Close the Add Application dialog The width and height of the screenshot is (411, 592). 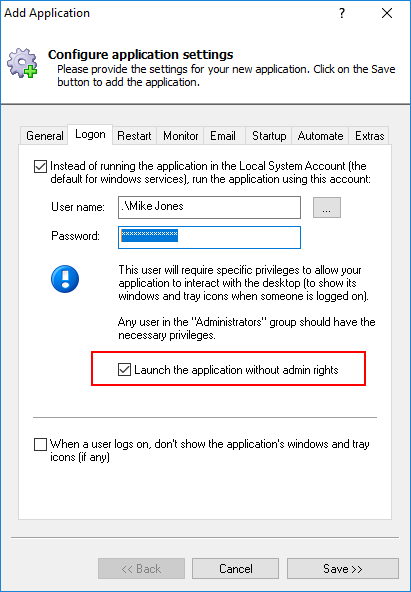[387, 14]
